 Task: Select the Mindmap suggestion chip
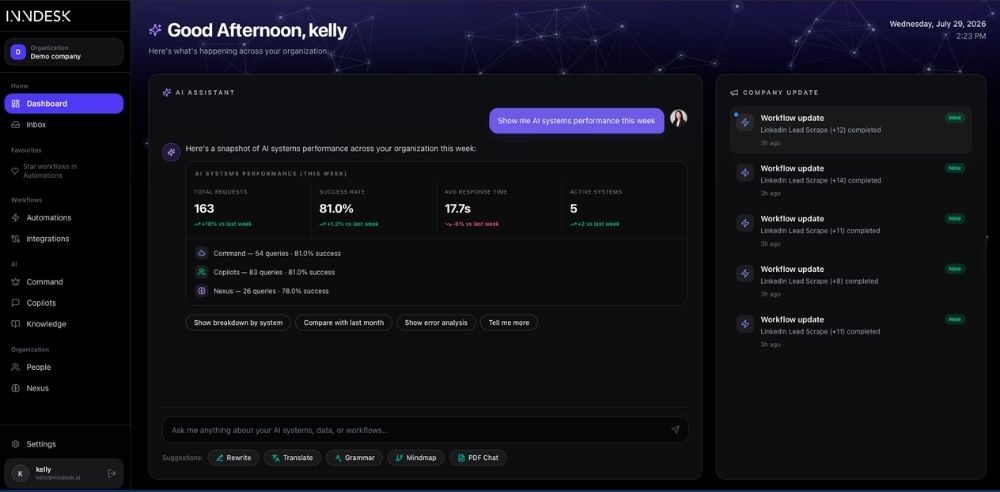click(416, 458)
